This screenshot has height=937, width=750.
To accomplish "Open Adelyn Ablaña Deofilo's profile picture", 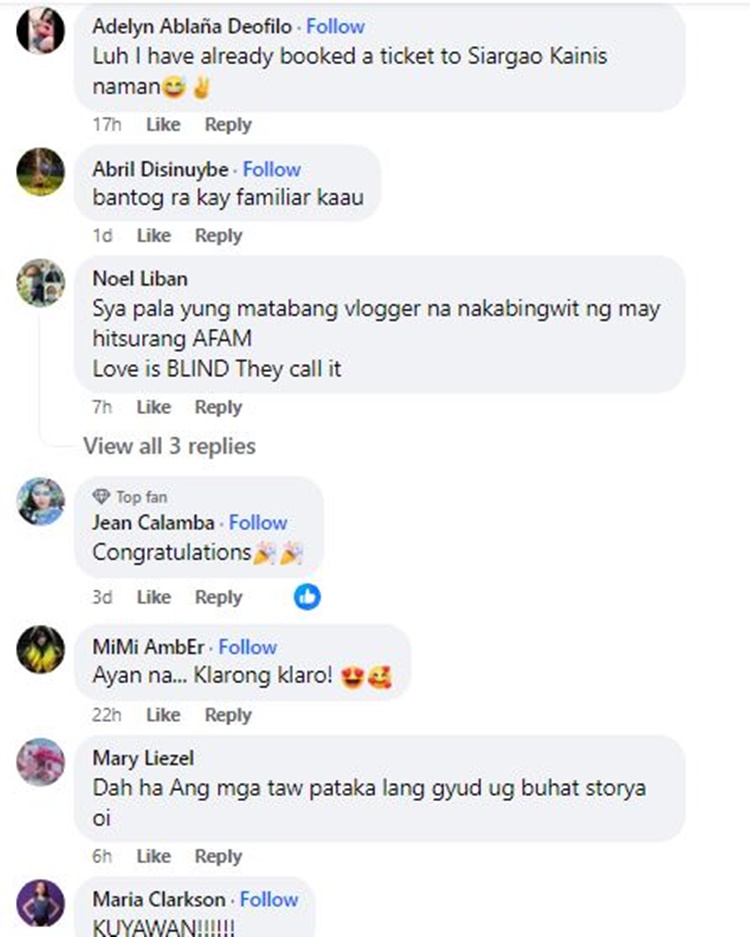I will point(41,30).
